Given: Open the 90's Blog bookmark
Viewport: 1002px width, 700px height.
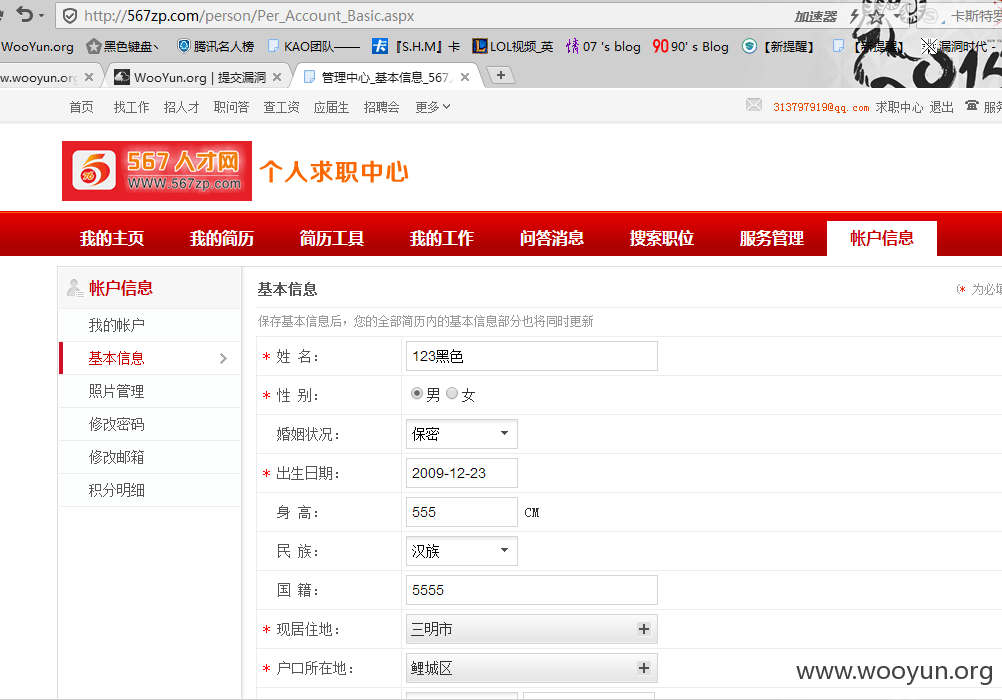Looking at the screenshot, I should (690, 47).
